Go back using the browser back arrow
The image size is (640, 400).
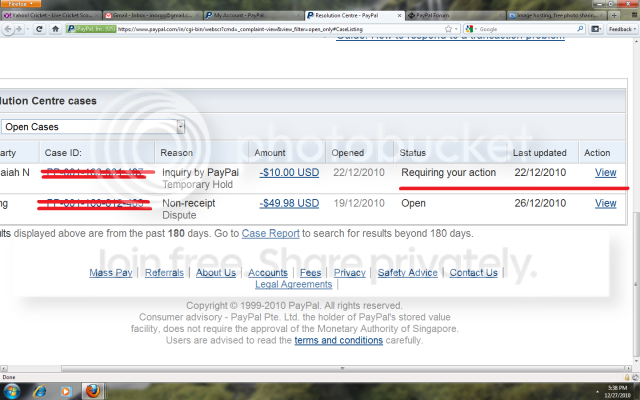[8, 29]
